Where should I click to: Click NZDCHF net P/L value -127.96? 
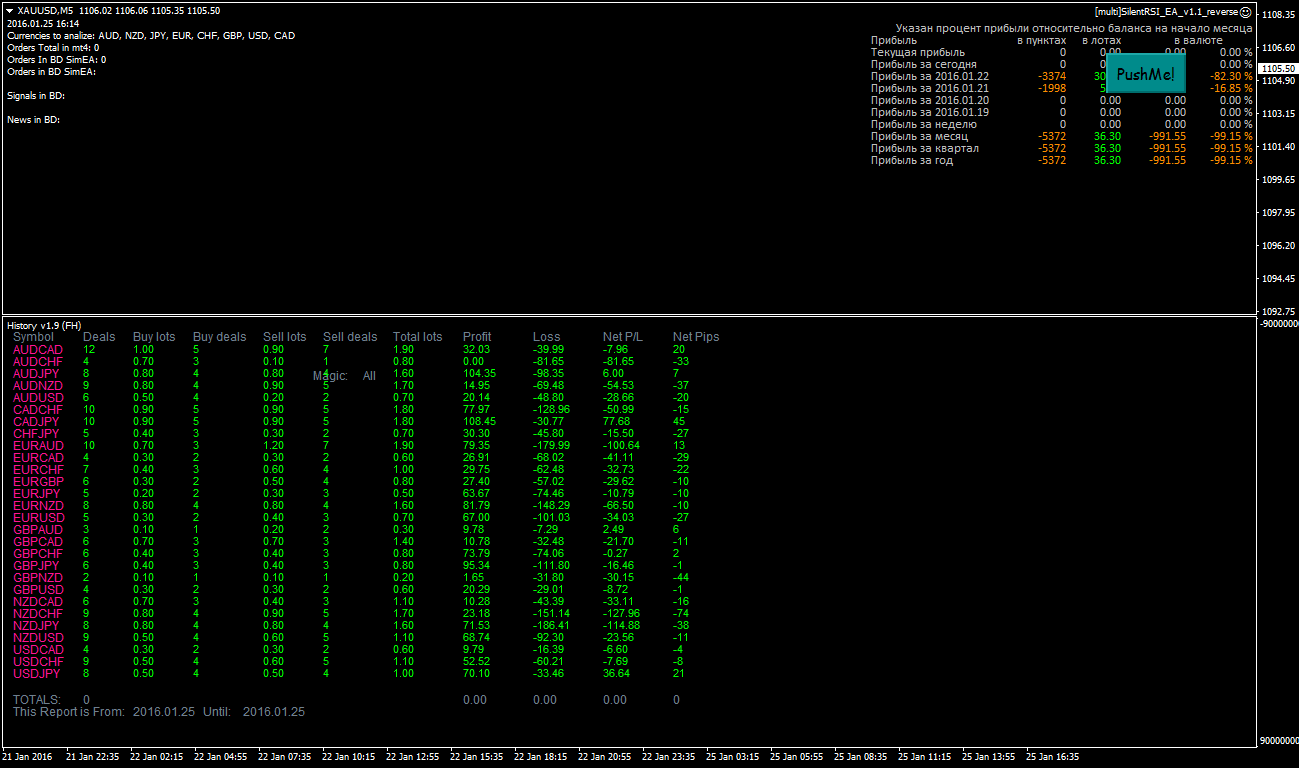point(622,613)
